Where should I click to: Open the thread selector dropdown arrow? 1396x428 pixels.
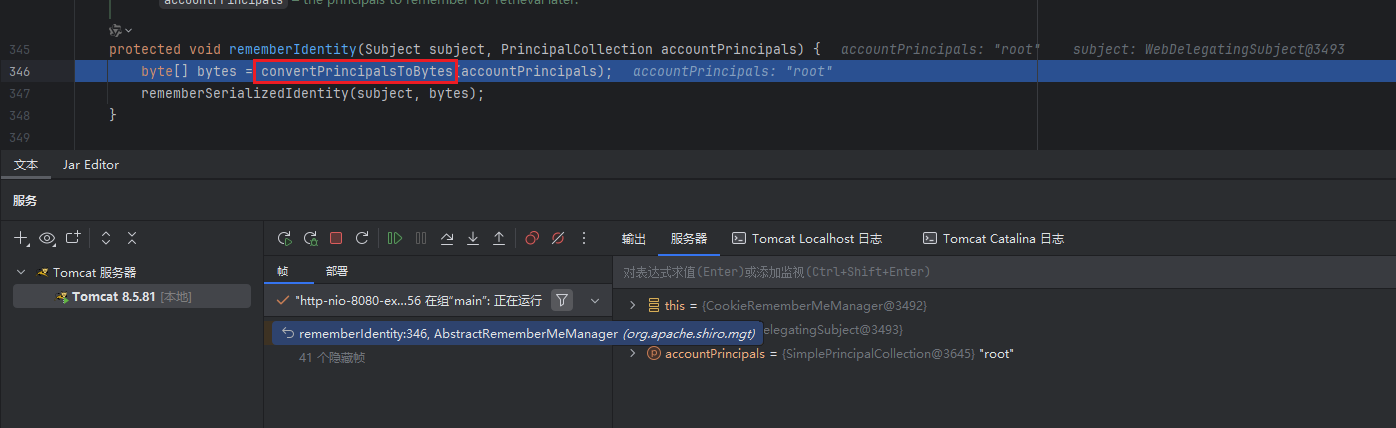click(x=595, y=300)
